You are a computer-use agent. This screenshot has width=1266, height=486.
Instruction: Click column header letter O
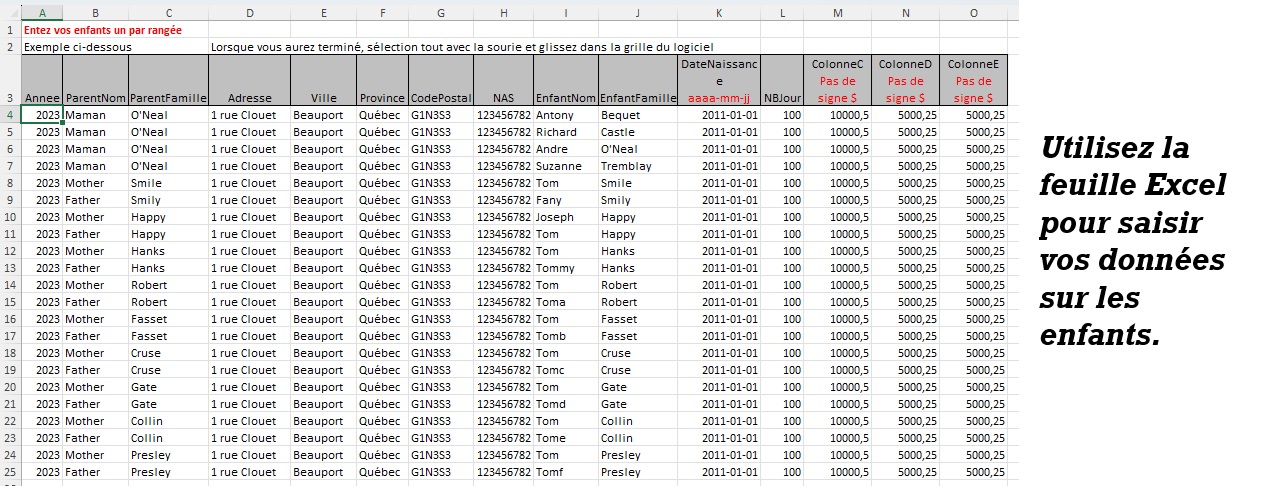tap(973, 12)
